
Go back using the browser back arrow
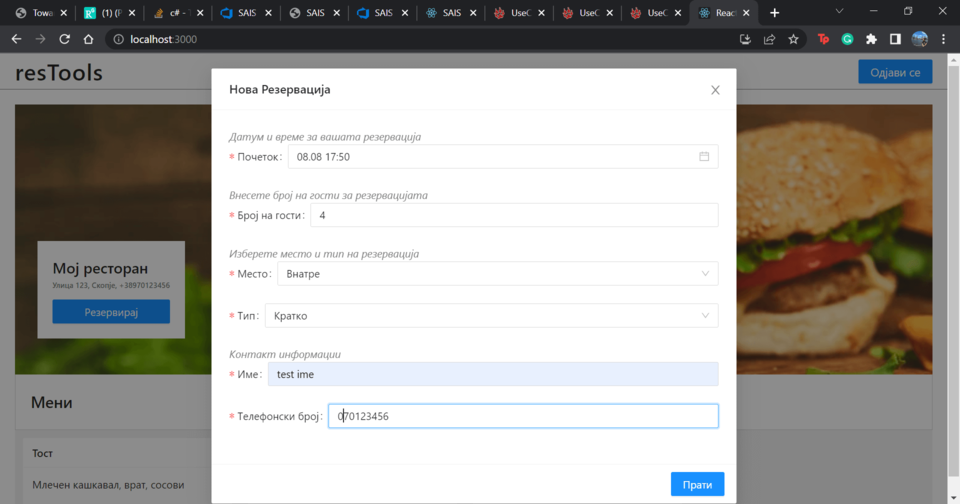16,39
